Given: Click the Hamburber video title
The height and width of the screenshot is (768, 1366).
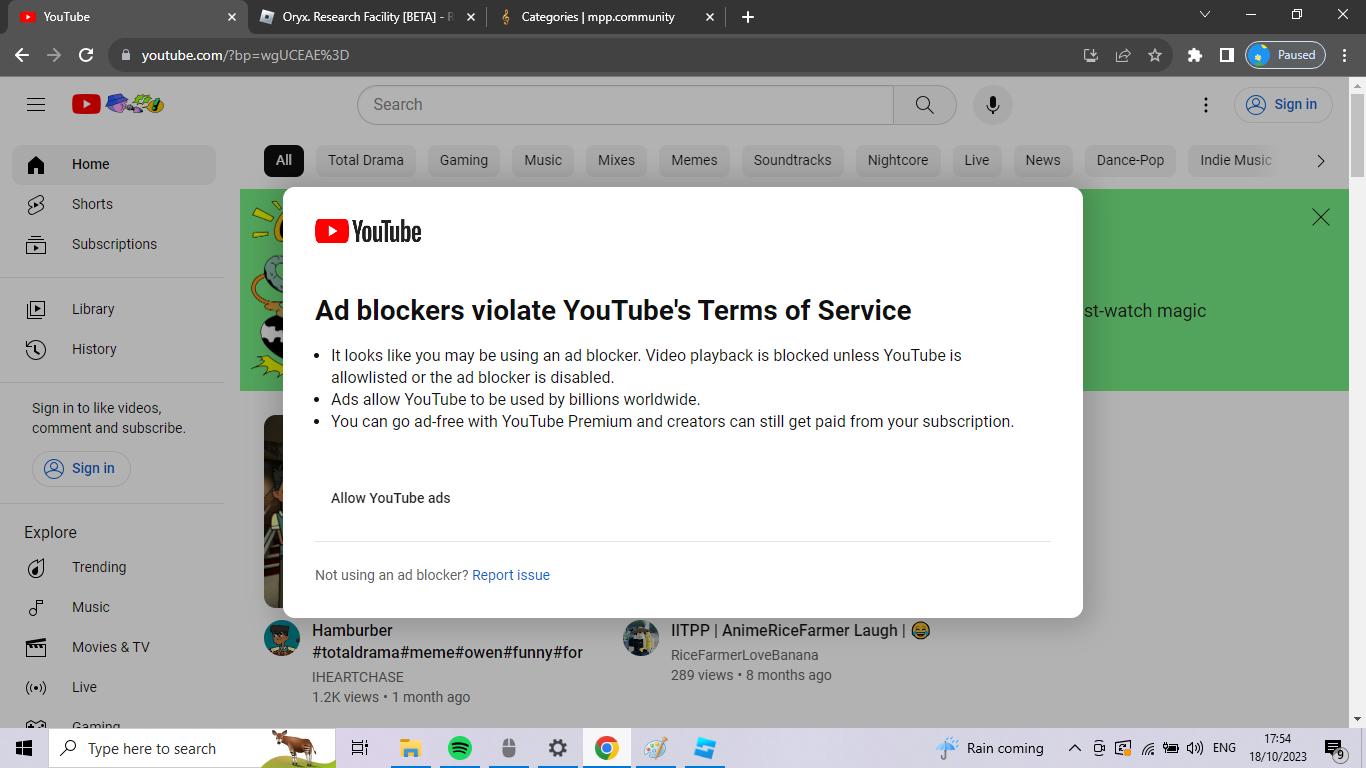Looking at the screenshot, I should click(448, 641).
